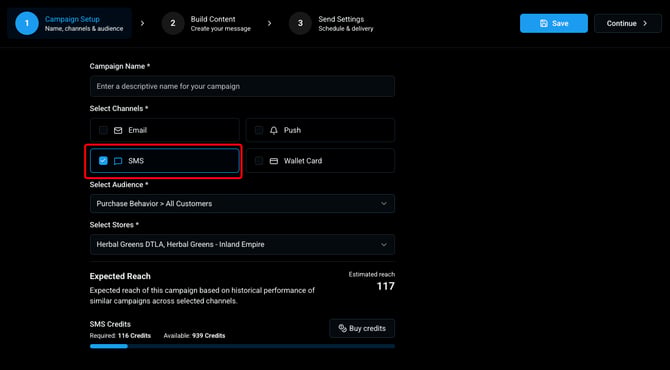Enable the Wallet Card channel checkbox
Image resolution: width=670 pixels, height=370 pixels.
[259, 161]
